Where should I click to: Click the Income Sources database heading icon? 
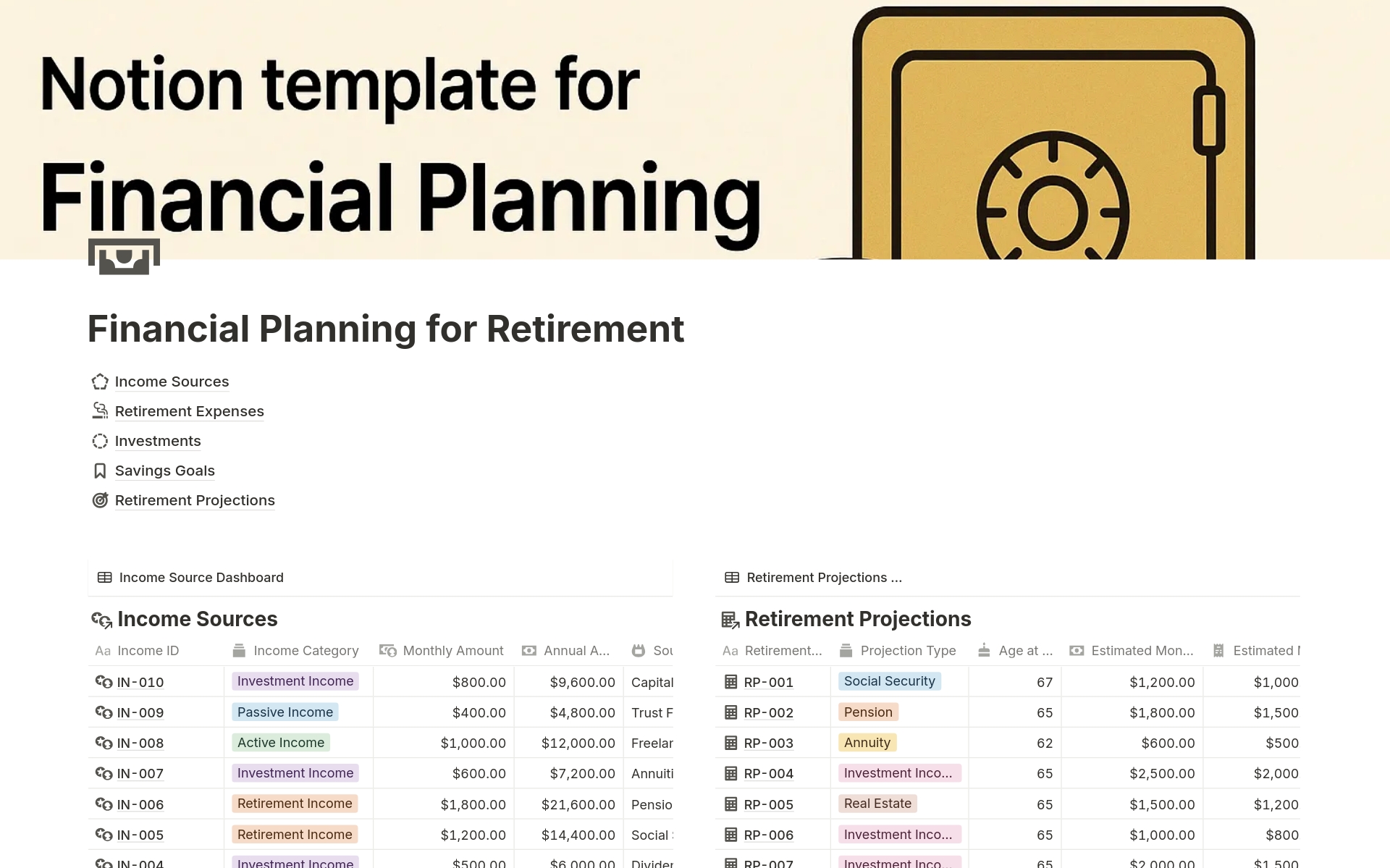tap(101, 620)
